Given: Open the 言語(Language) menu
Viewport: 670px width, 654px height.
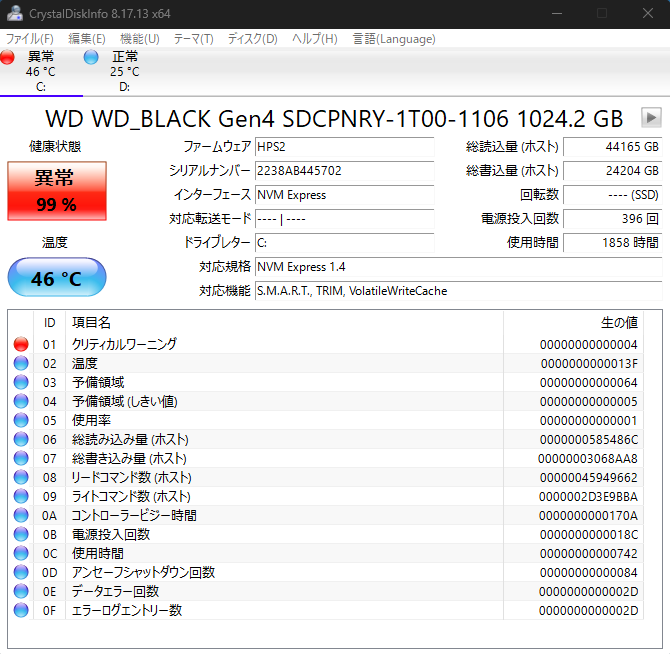Looking at the screenshot, I should pos(394,39).
